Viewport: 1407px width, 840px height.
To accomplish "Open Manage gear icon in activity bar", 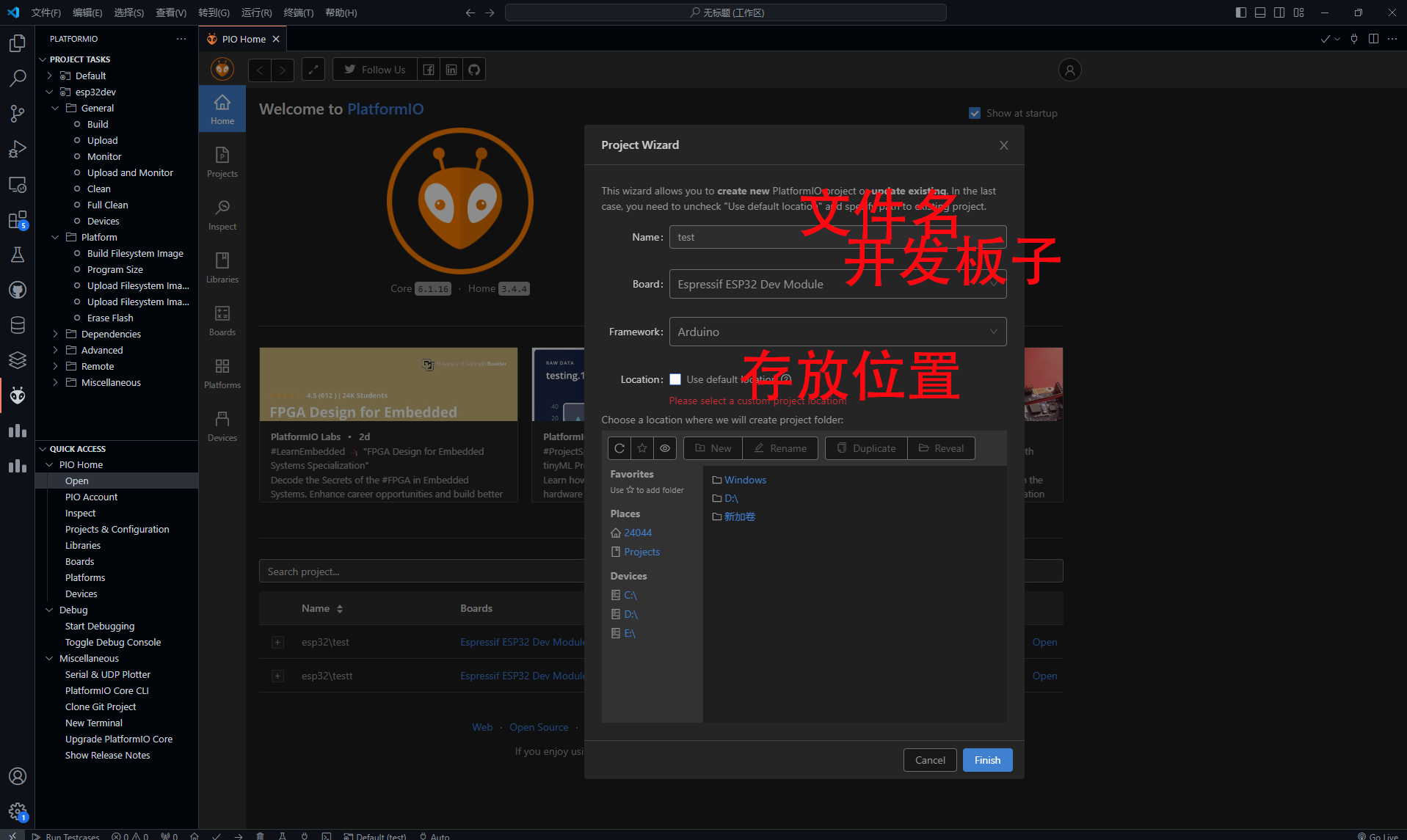I will tap(18, 811).
